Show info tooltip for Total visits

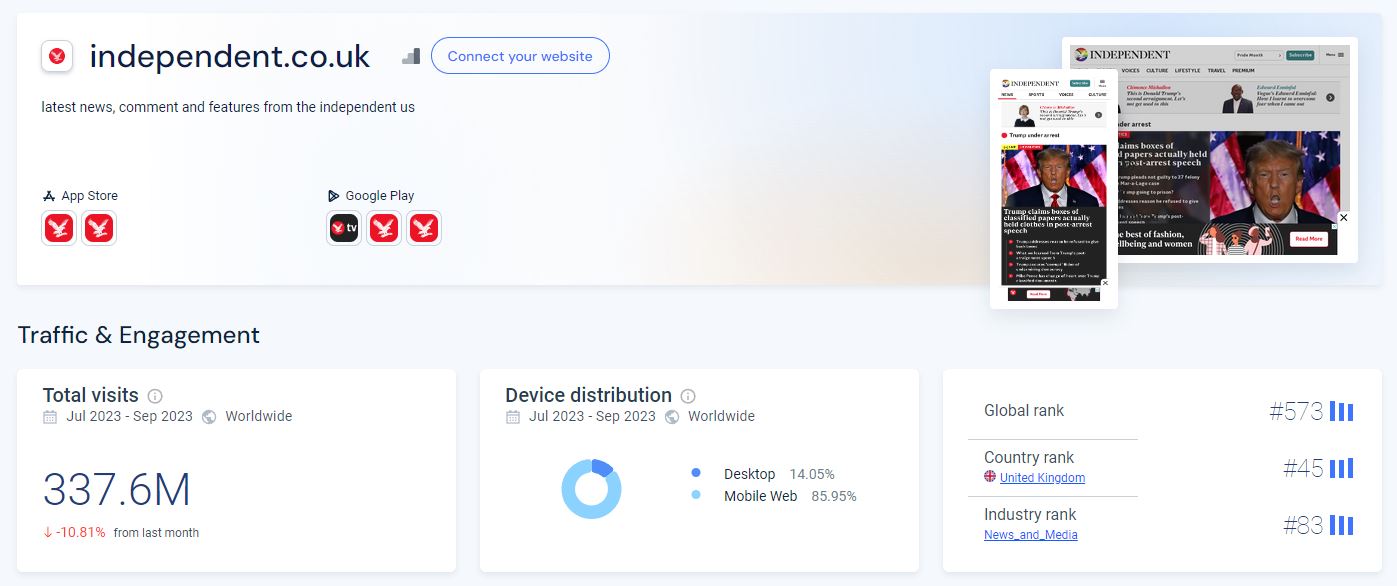click(x=155, y=396)
